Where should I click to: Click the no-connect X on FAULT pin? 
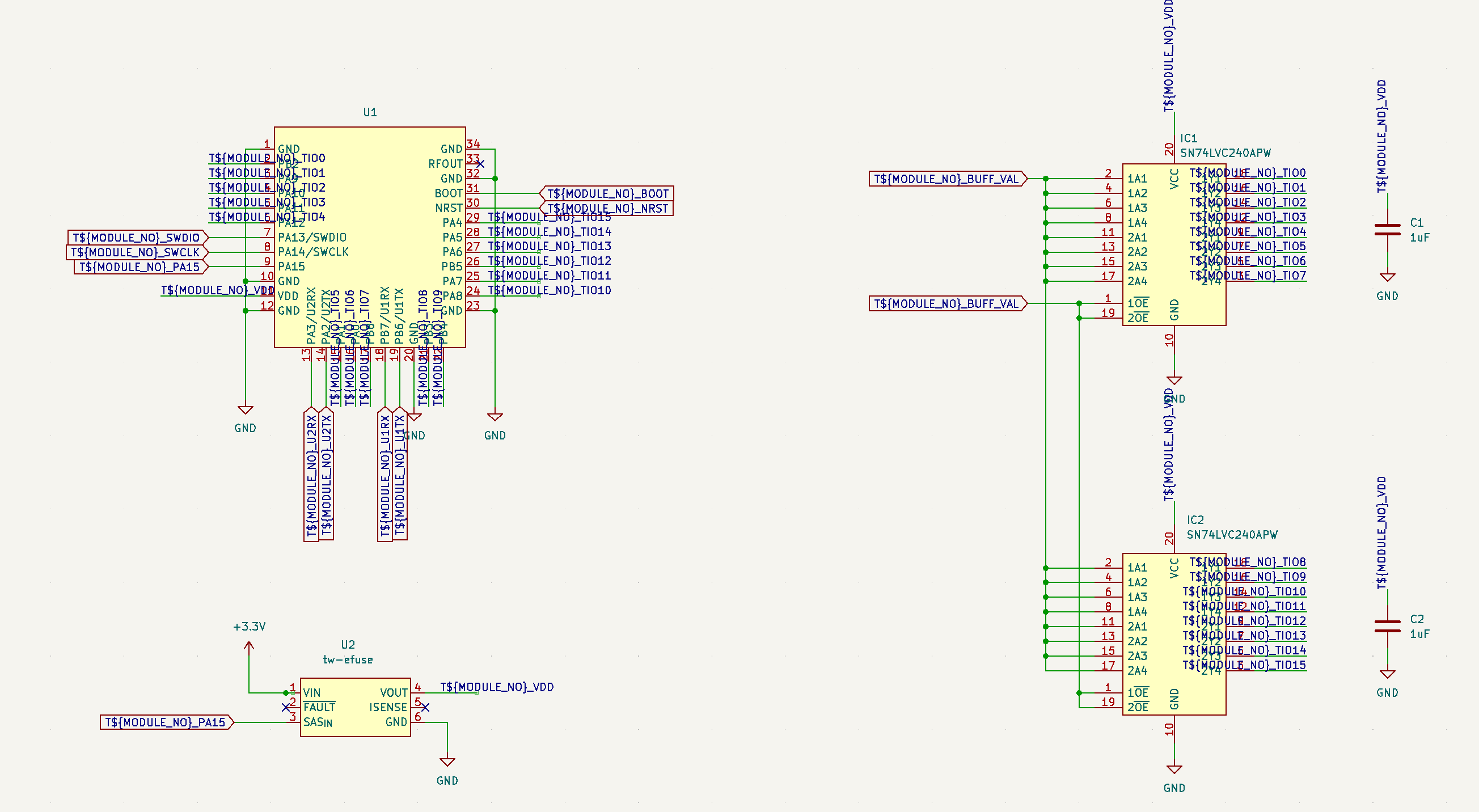[286, 708]
